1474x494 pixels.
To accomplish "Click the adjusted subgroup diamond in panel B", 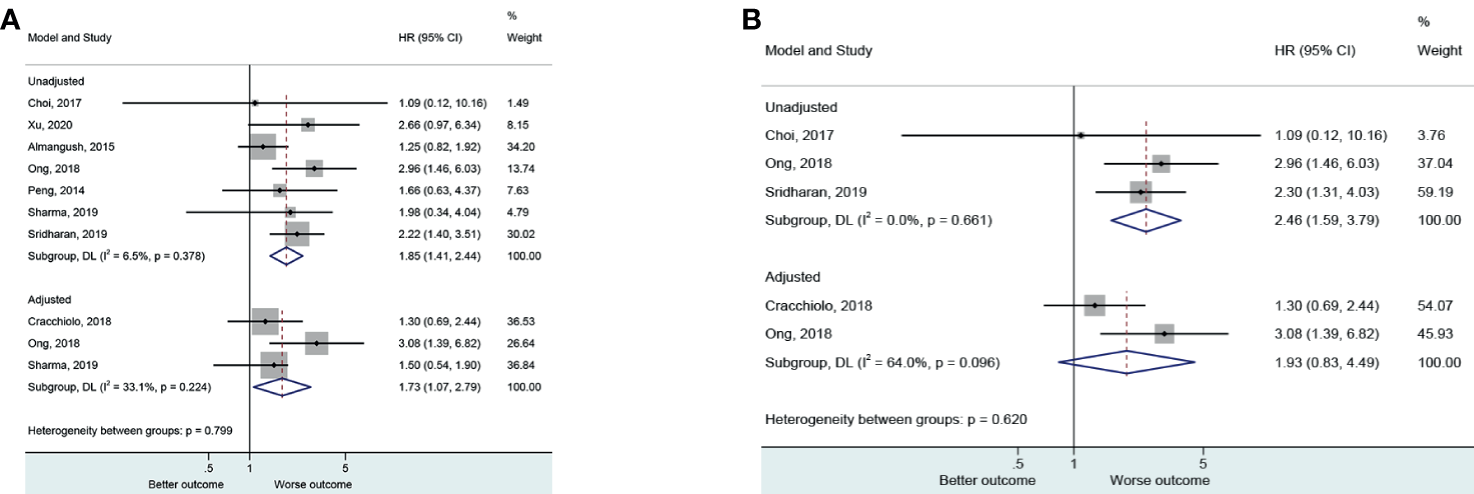I will coord(1126,361).
